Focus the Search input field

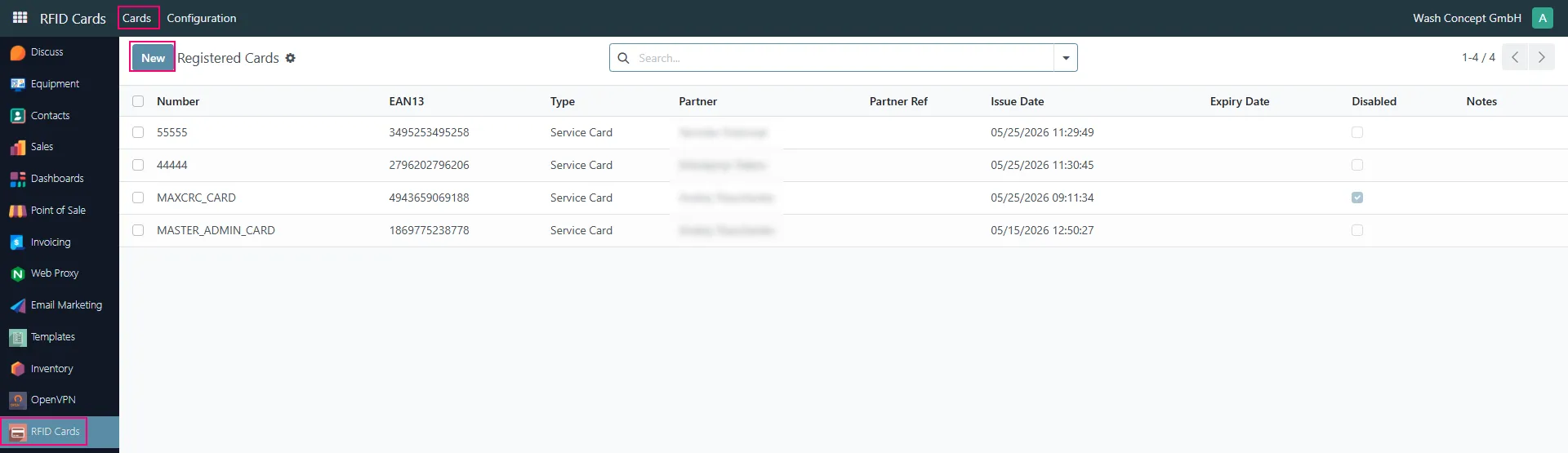pos(844,58)
